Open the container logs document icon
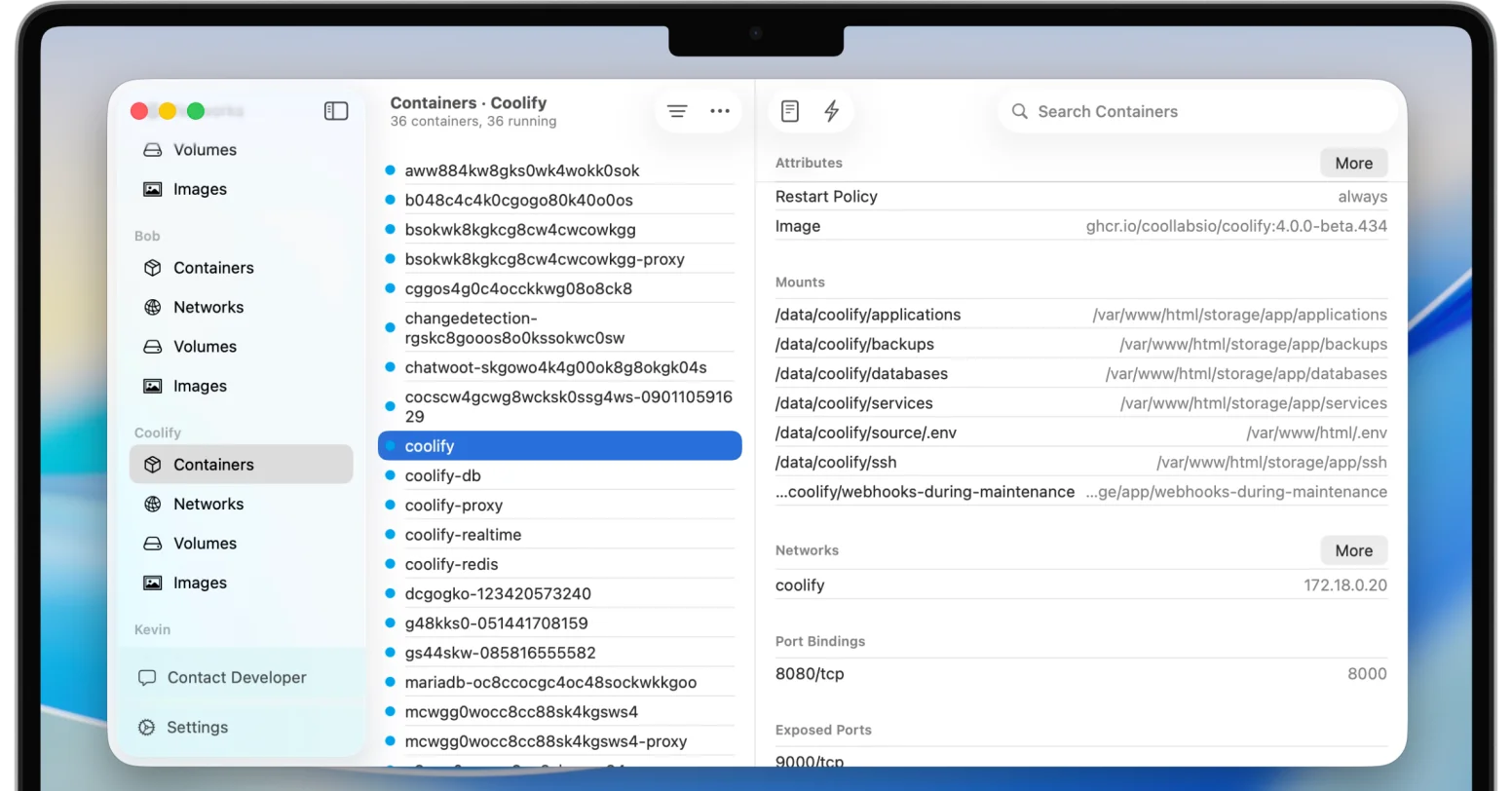Viewport: 1512px width, 791px height. [x=789, y=110]
